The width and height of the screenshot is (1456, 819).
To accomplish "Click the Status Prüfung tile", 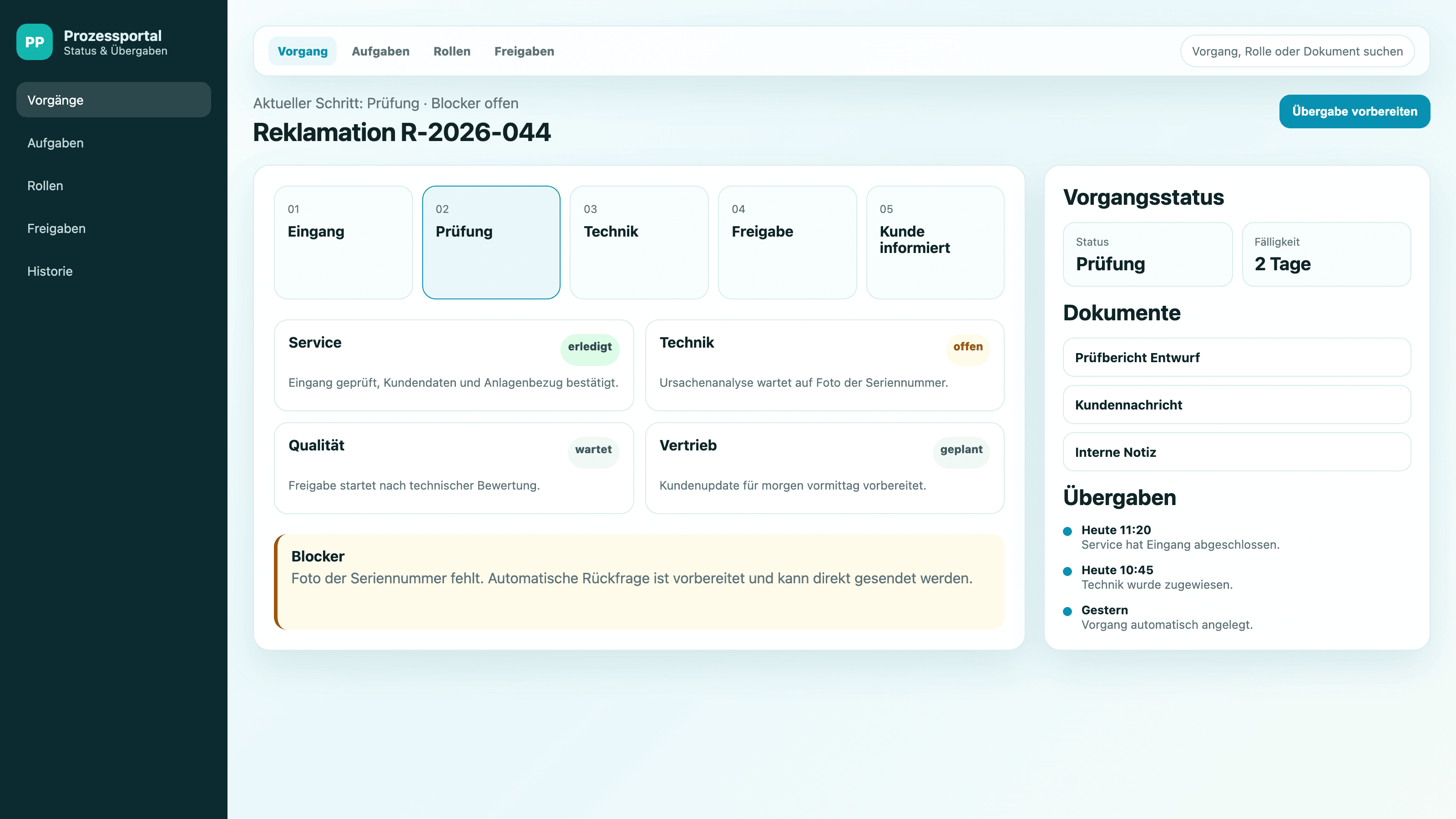I will click(x=1148, y=254).
